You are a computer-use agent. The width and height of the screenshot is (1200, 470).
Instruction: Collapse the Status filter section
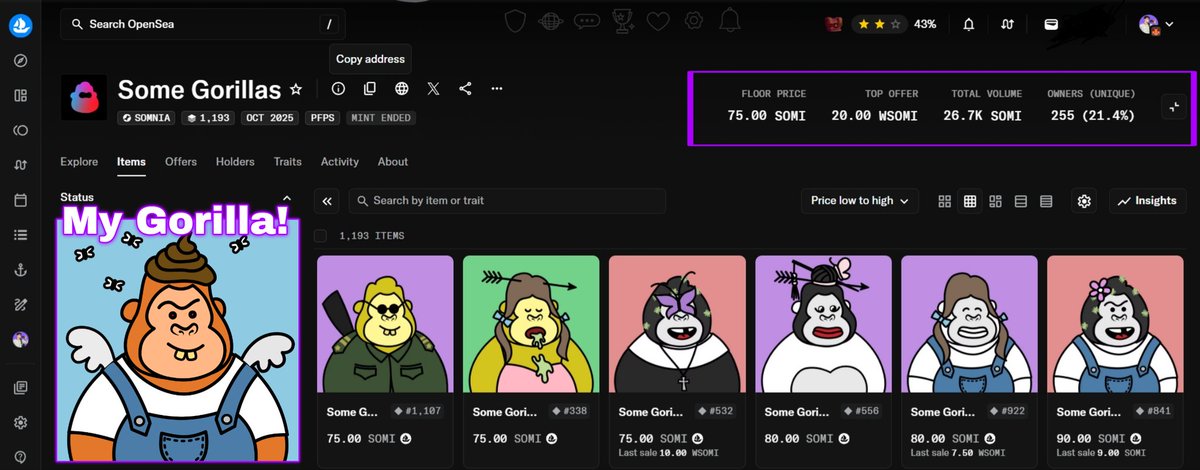click(x=286, y=198)
